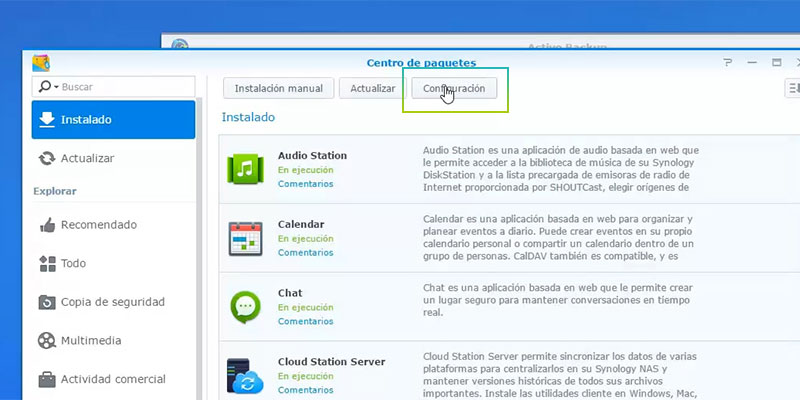Open the Chat package icon
The image size is (800, 400).
[x=245, y=307]
